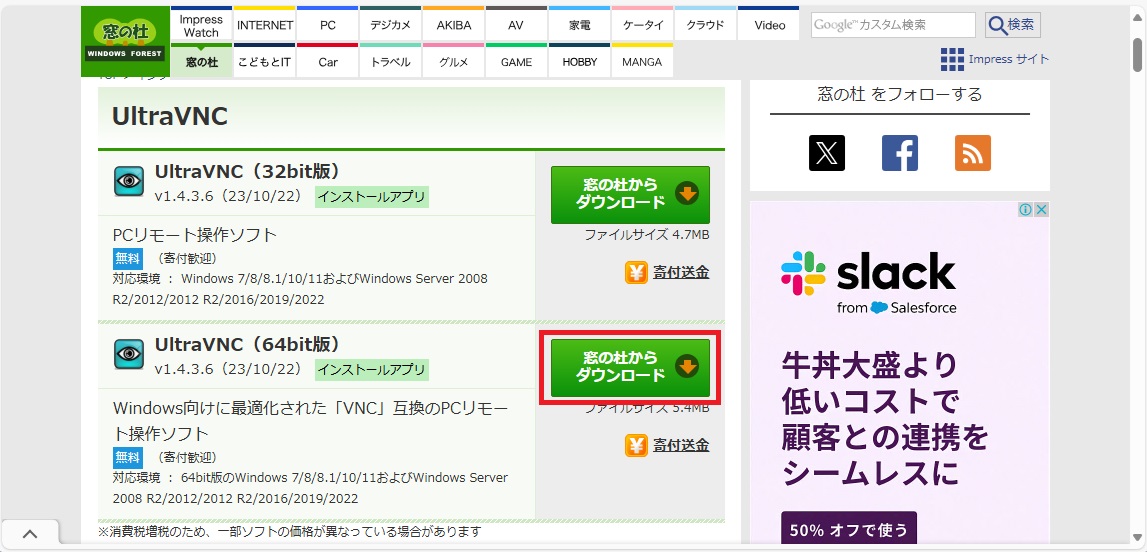Open the Impress サイト link
Viewport: 1147px width, 552px height.
pyautogui.click(x=1009, y=59)
